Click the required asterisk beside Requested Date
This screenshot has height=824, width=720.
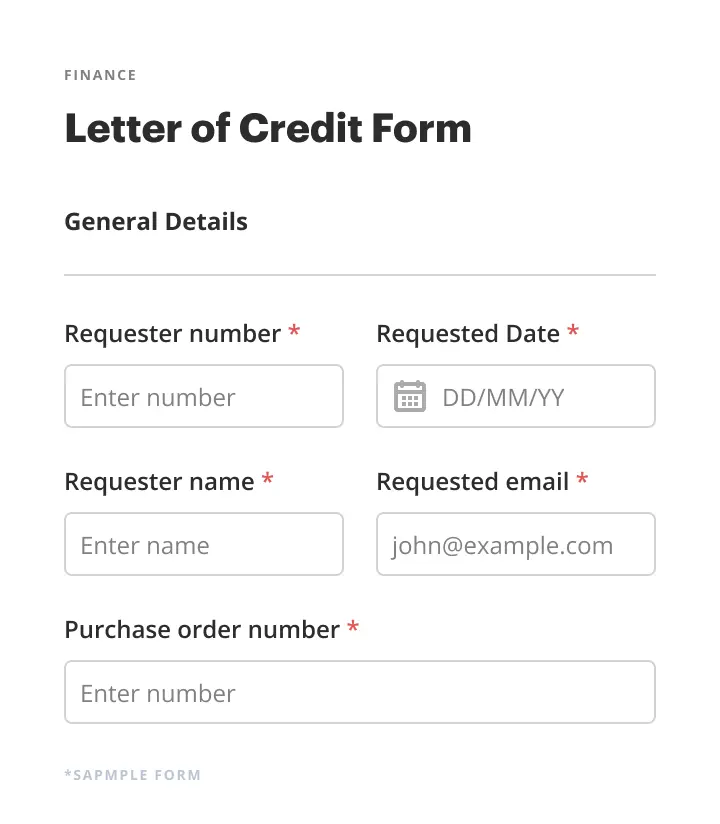click(573, 331)
